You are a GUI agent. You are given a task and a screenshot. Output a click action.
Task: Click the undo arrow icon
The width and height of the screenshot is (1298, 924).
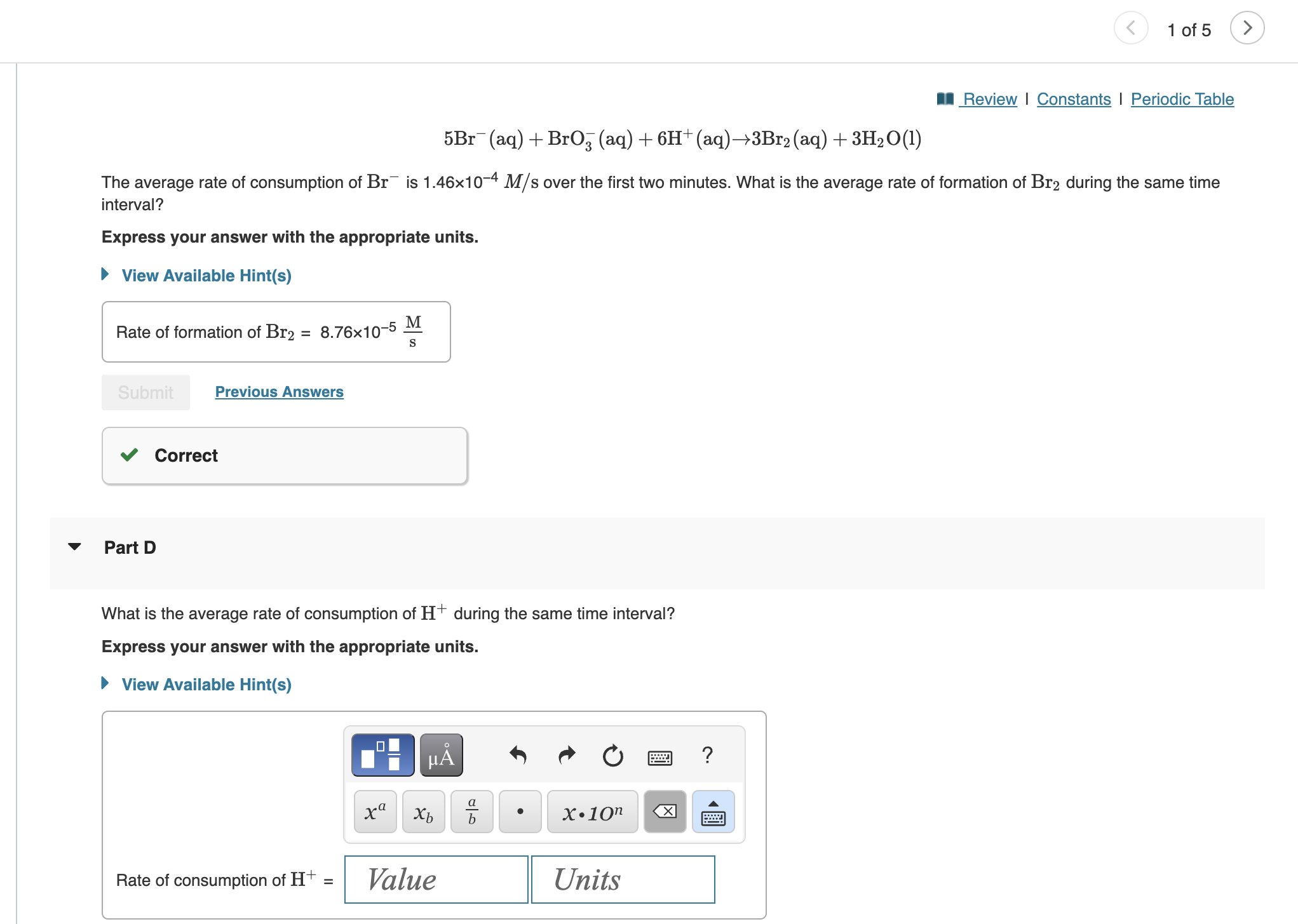518,755
